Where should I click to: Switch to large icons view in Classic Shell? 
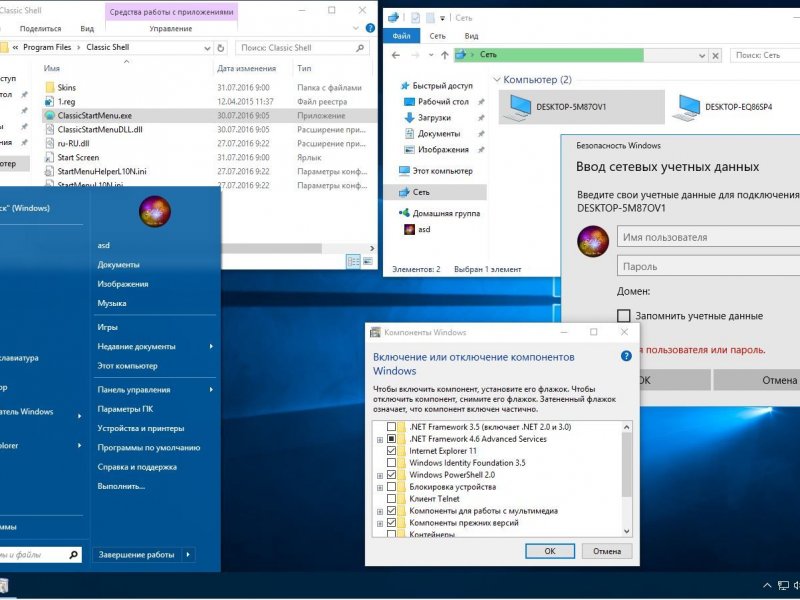click(x=367, y=261)
